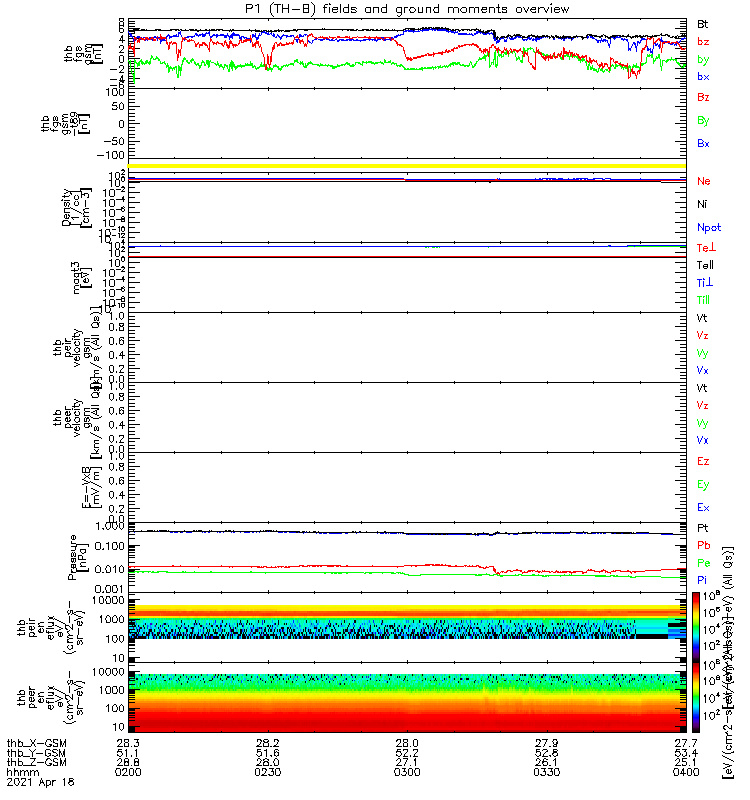Click the green "Ey" electric field legend label

703,485
